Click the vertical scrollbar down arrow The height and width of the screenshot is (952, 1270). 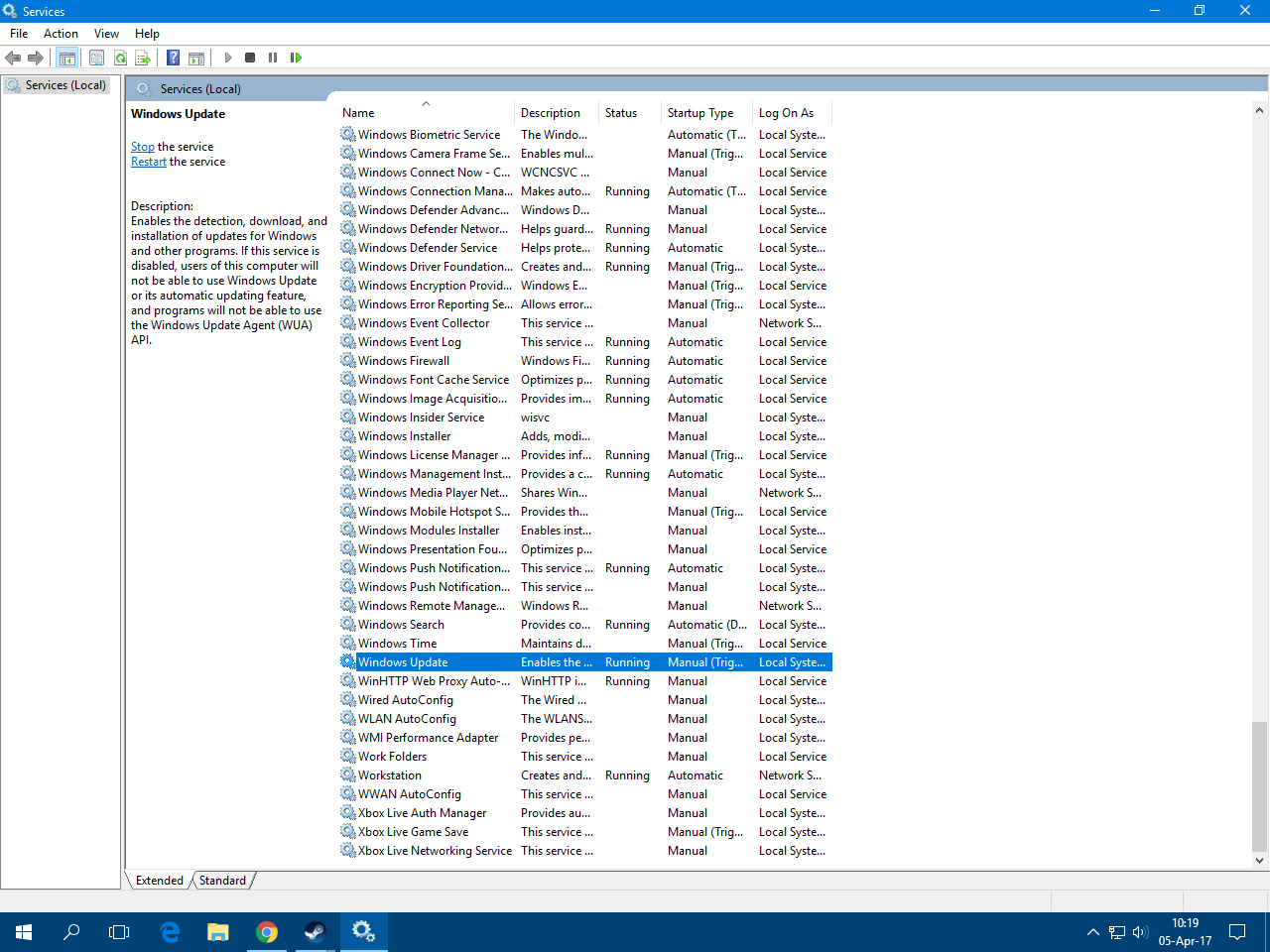[1260, 861]
